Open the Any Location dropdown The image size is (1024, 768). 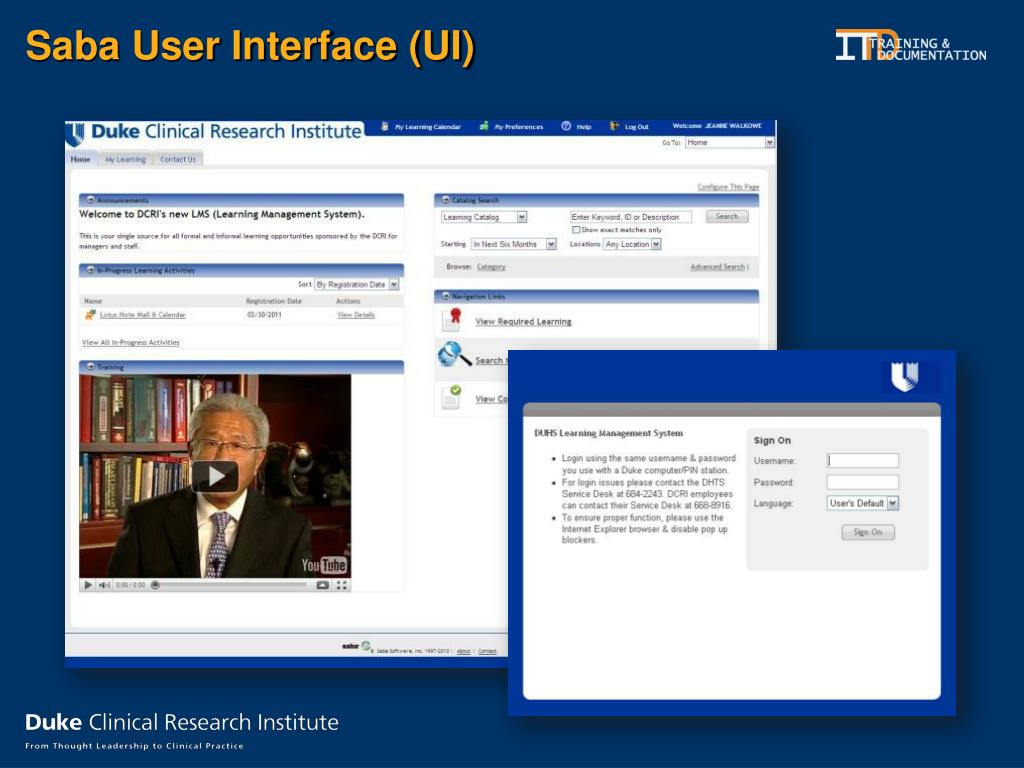coord(632,244)
